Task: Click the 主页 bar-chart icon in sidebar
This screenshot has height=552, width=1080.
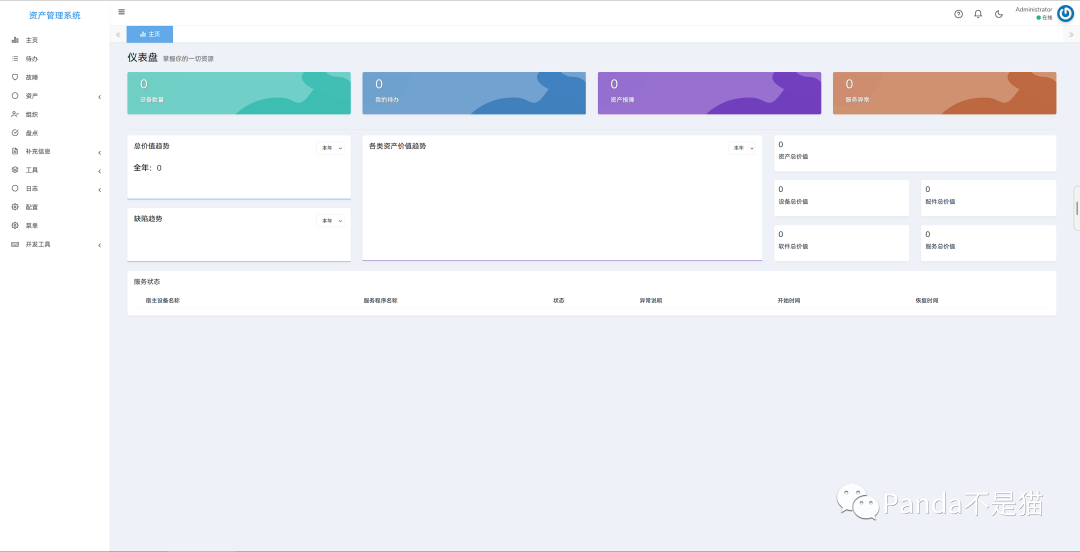Action: (x=15, y=40)
